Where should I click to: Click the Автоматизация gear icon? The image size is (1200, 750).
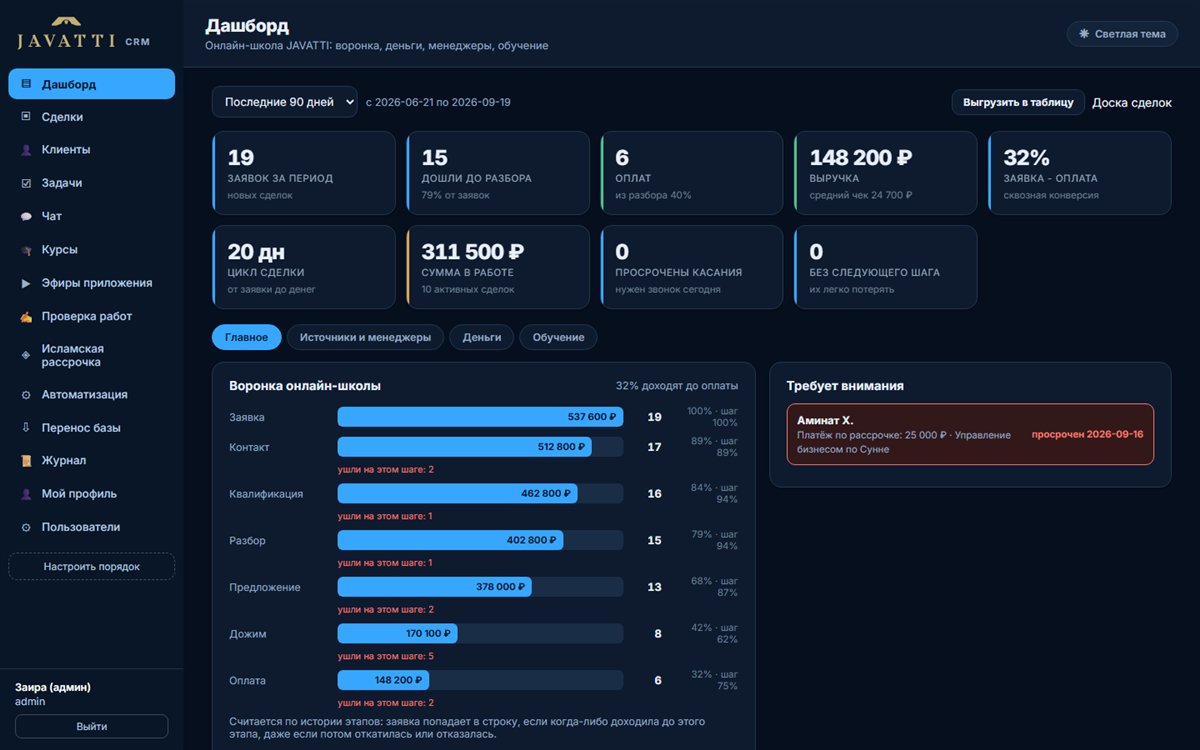tap(26, 395)
